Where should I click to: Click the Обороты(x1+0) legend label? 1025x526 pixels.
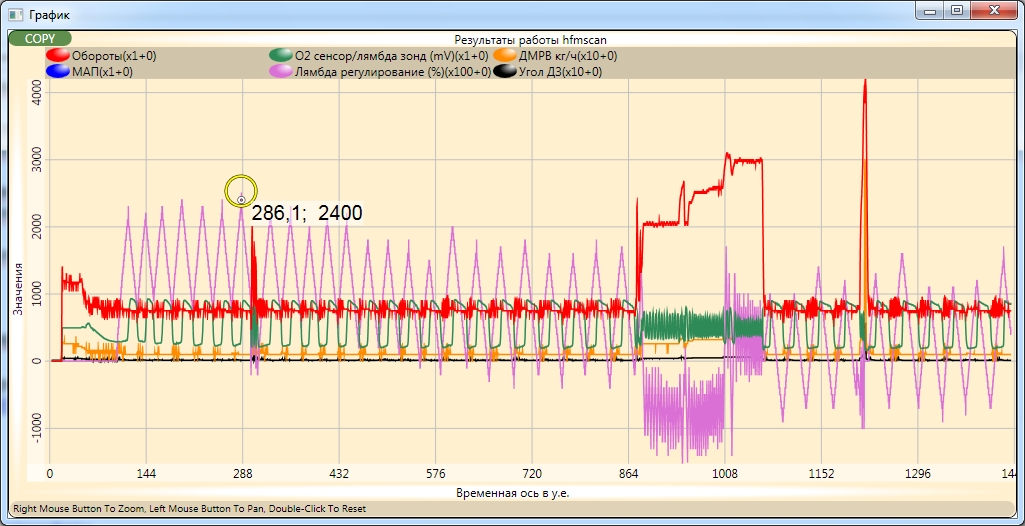[x=114, y=56]
